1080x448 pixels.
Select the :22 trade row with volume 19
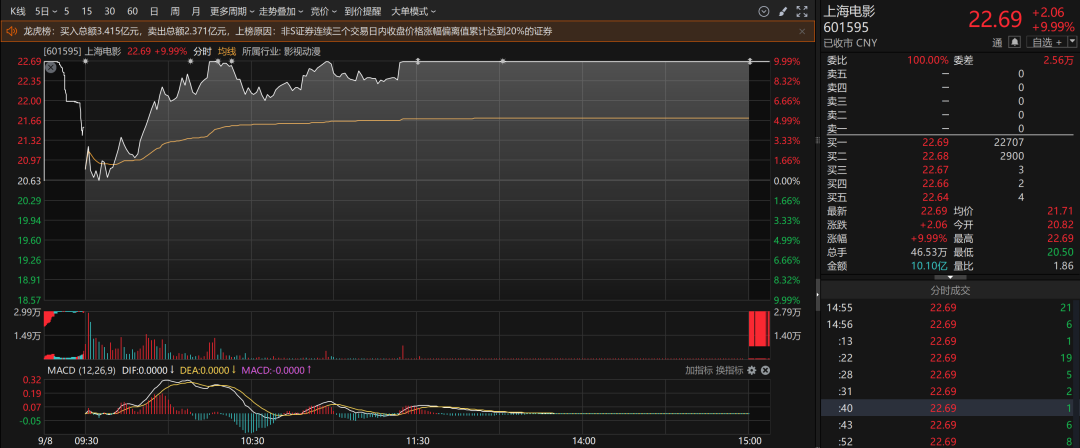(950, 358)
